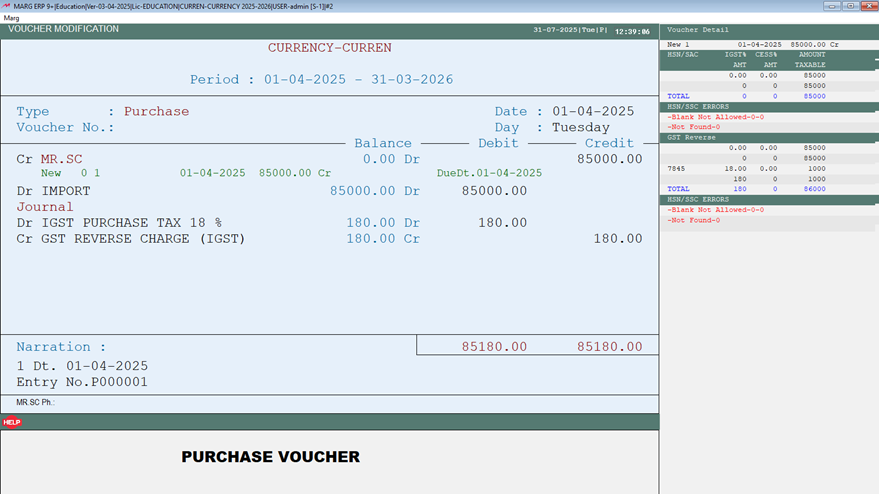
Task: Click the voucher date 01-04-2025 field
Action: [593, 112]
